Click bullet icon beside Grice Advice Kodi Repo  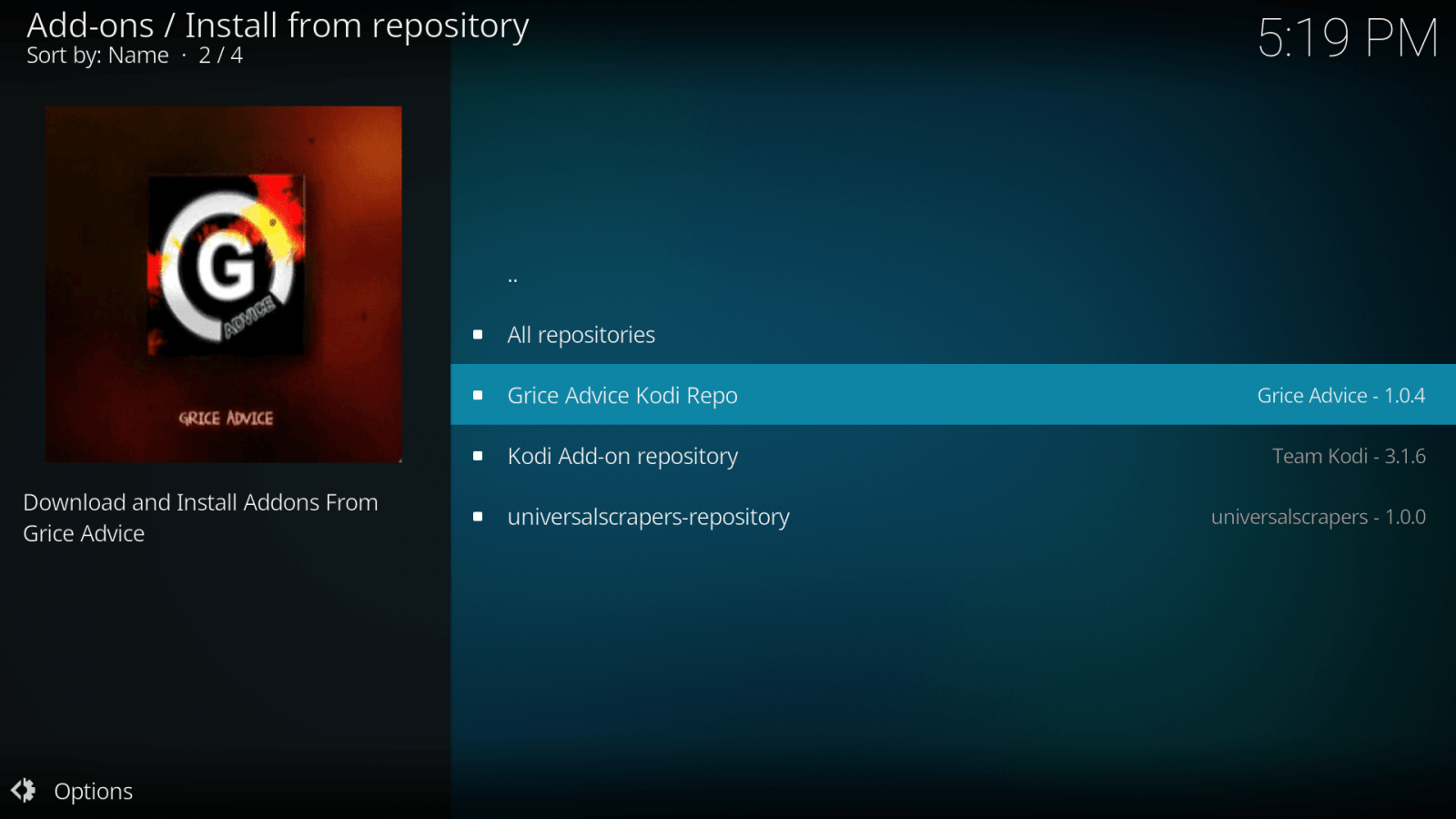click(x=478, y=395)
